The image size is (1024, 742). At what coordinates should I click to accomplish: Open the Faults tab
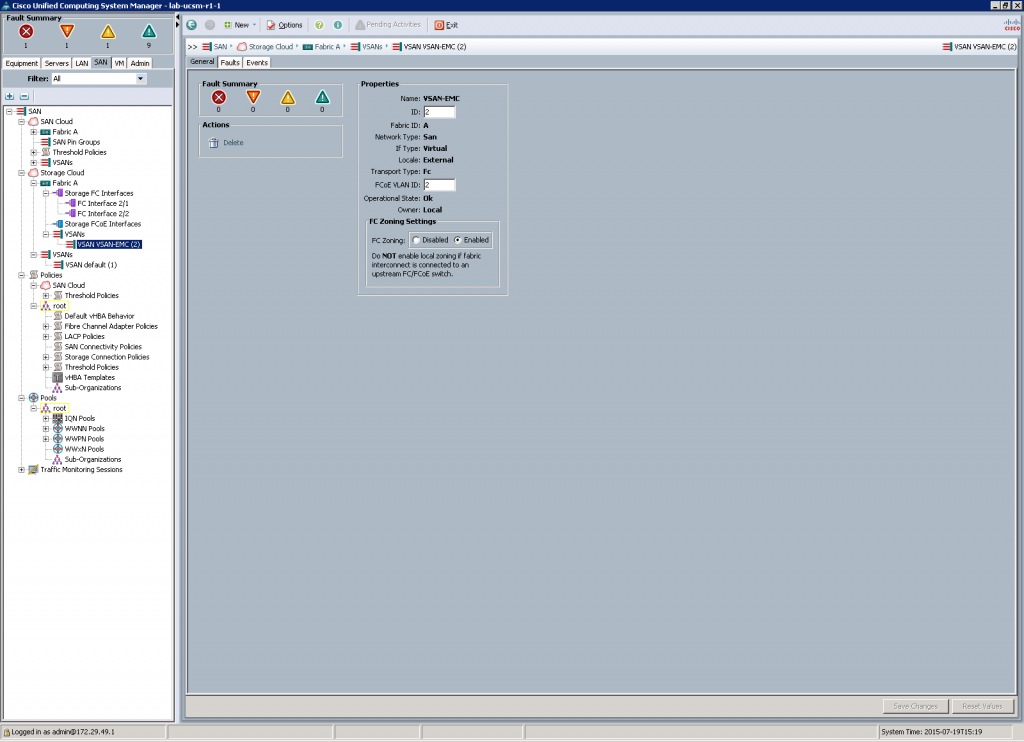[x=230, y=63]
